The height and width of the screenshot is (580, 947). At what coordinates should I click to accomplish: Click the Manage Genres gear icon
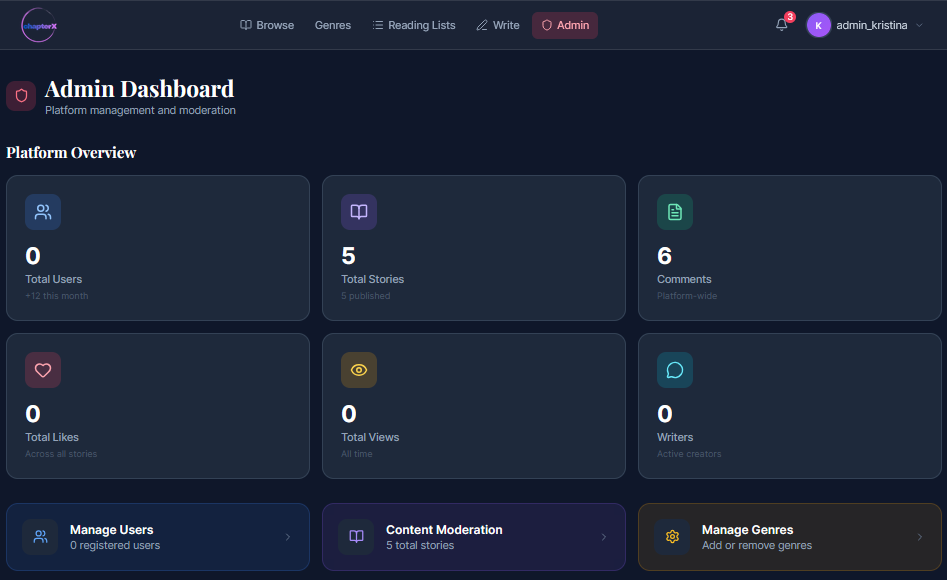672,537
